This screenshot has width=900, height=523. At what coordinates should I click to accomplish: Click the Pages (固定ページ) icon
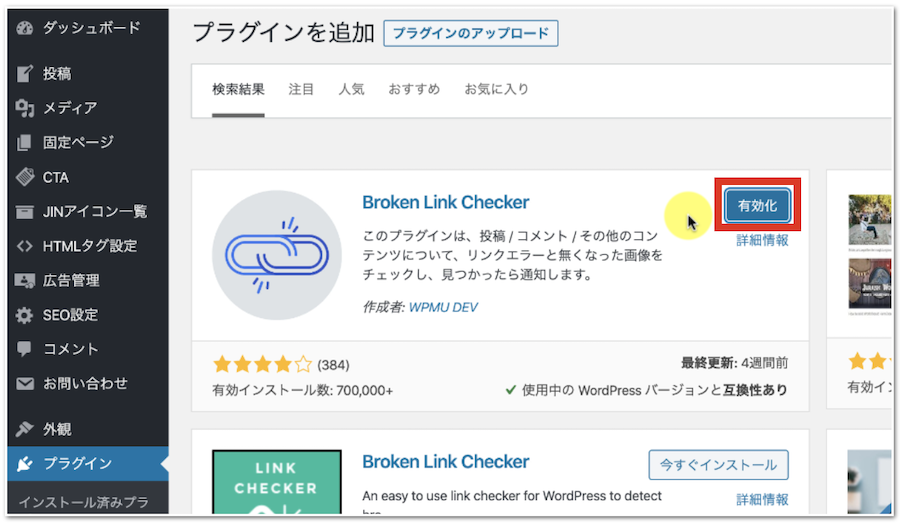pos(25,142)
